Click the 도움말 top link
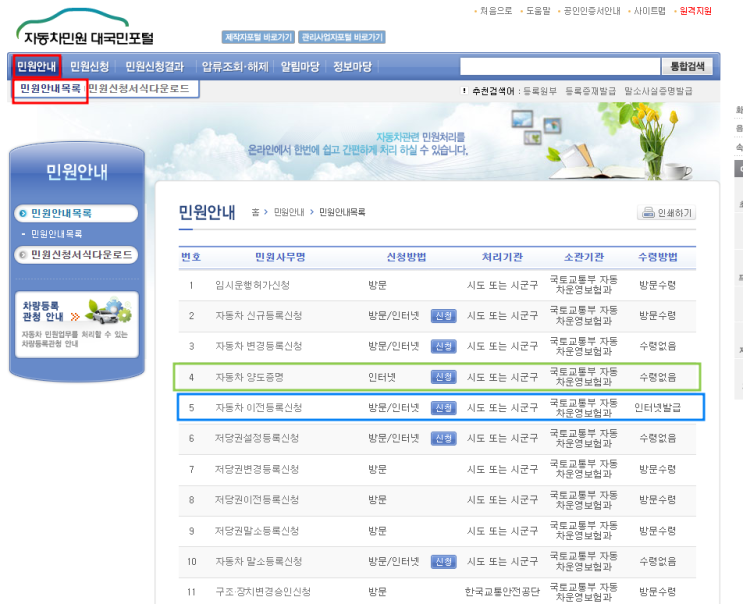Image resolution: width=743 pixels, height=604 pixels. tap(538, 11)
